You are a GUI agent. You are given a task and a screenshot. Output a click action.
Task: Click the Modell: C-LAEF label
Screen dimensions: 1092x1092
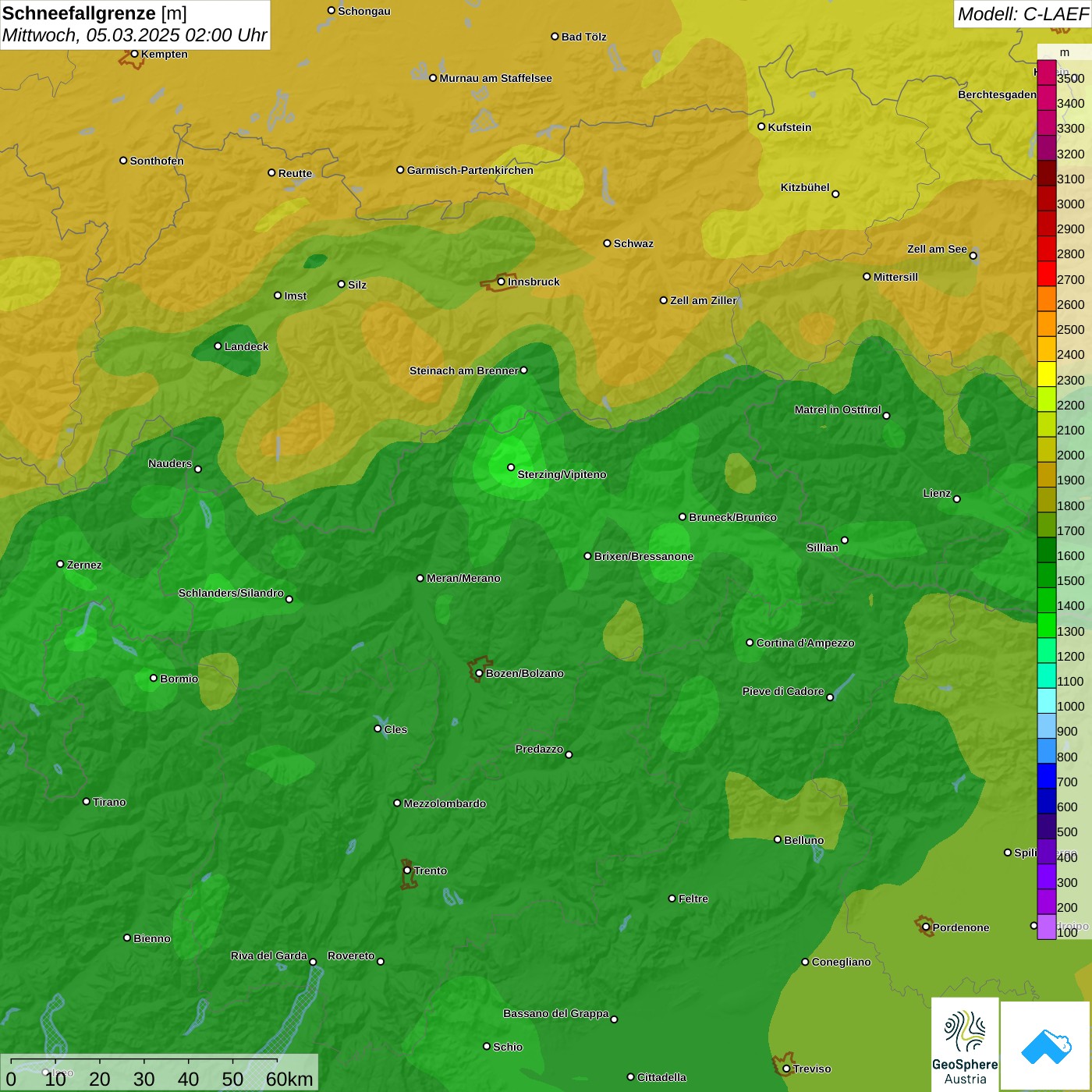coord(1023,14)
